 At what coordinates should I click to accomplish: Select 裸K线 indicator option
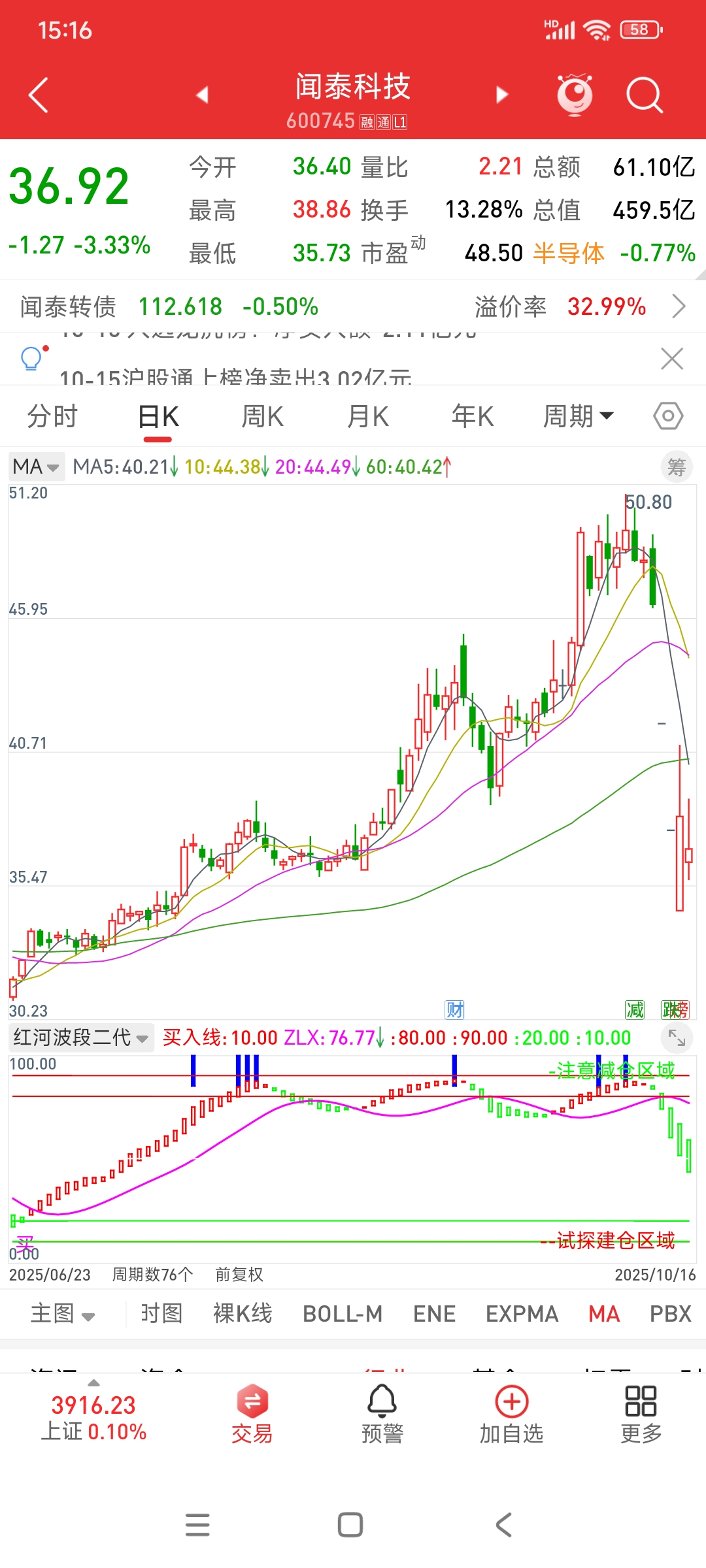[243, 1313]
